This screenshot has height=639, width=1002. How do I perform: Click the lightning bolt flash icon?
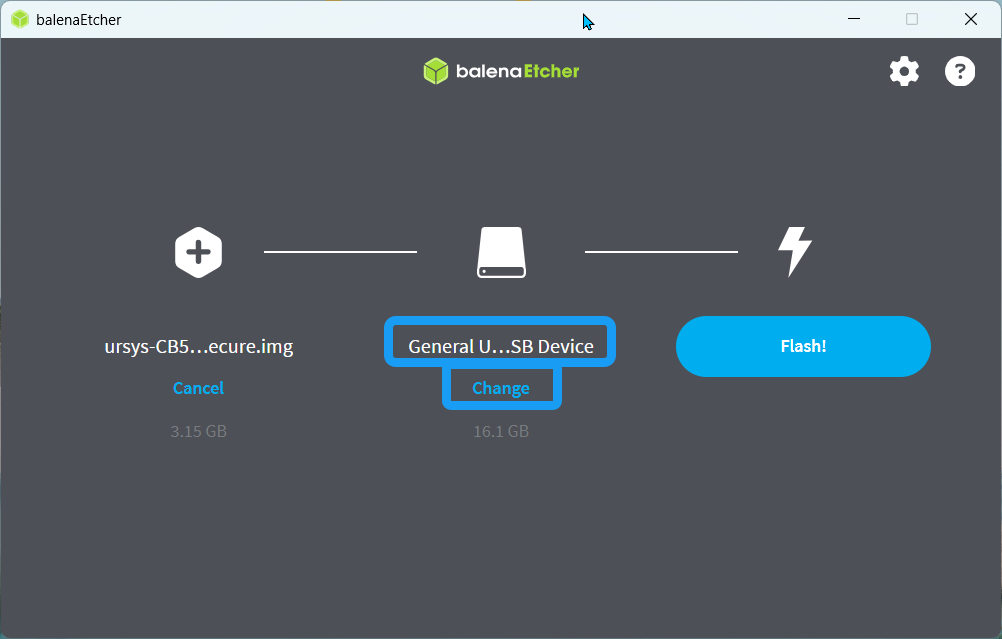click(795, 251)
